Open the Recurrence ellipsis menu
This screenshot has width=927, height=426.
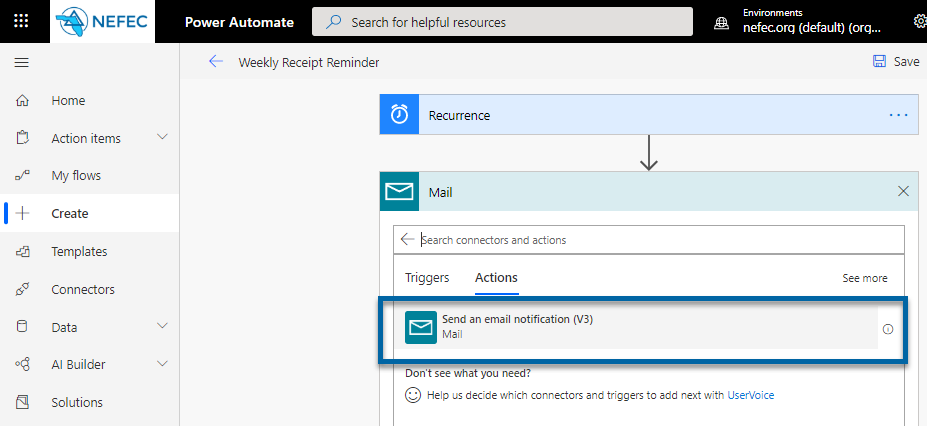899,115
